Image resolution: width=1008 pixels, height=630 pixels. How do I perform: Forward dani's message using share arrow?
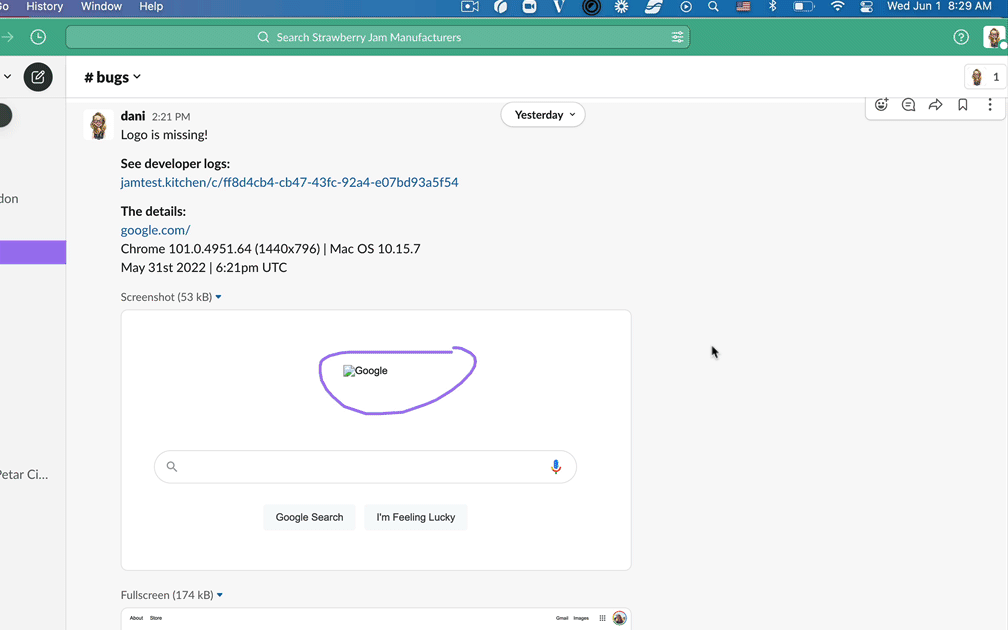935,105
